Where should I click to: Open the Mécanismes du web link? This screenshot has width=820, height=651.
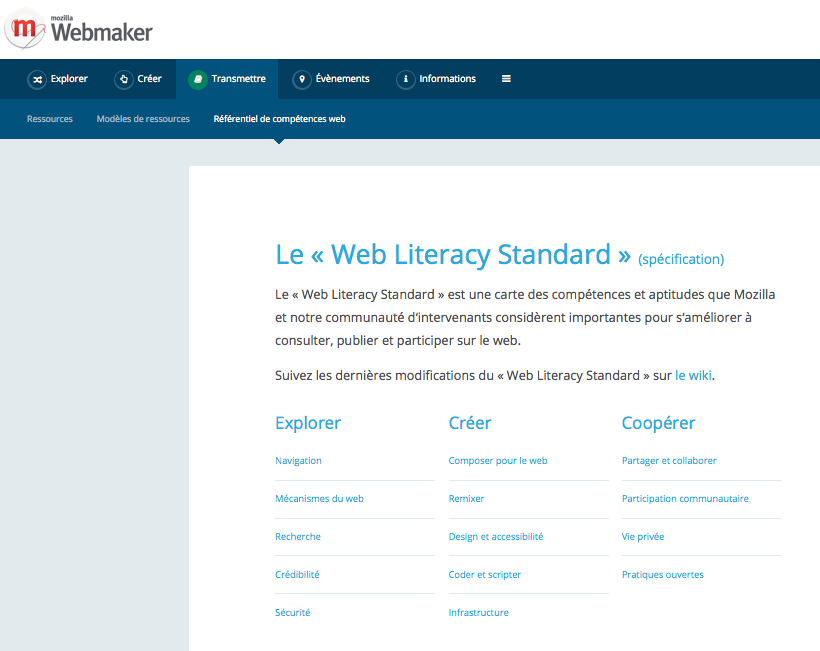[319, 498]
